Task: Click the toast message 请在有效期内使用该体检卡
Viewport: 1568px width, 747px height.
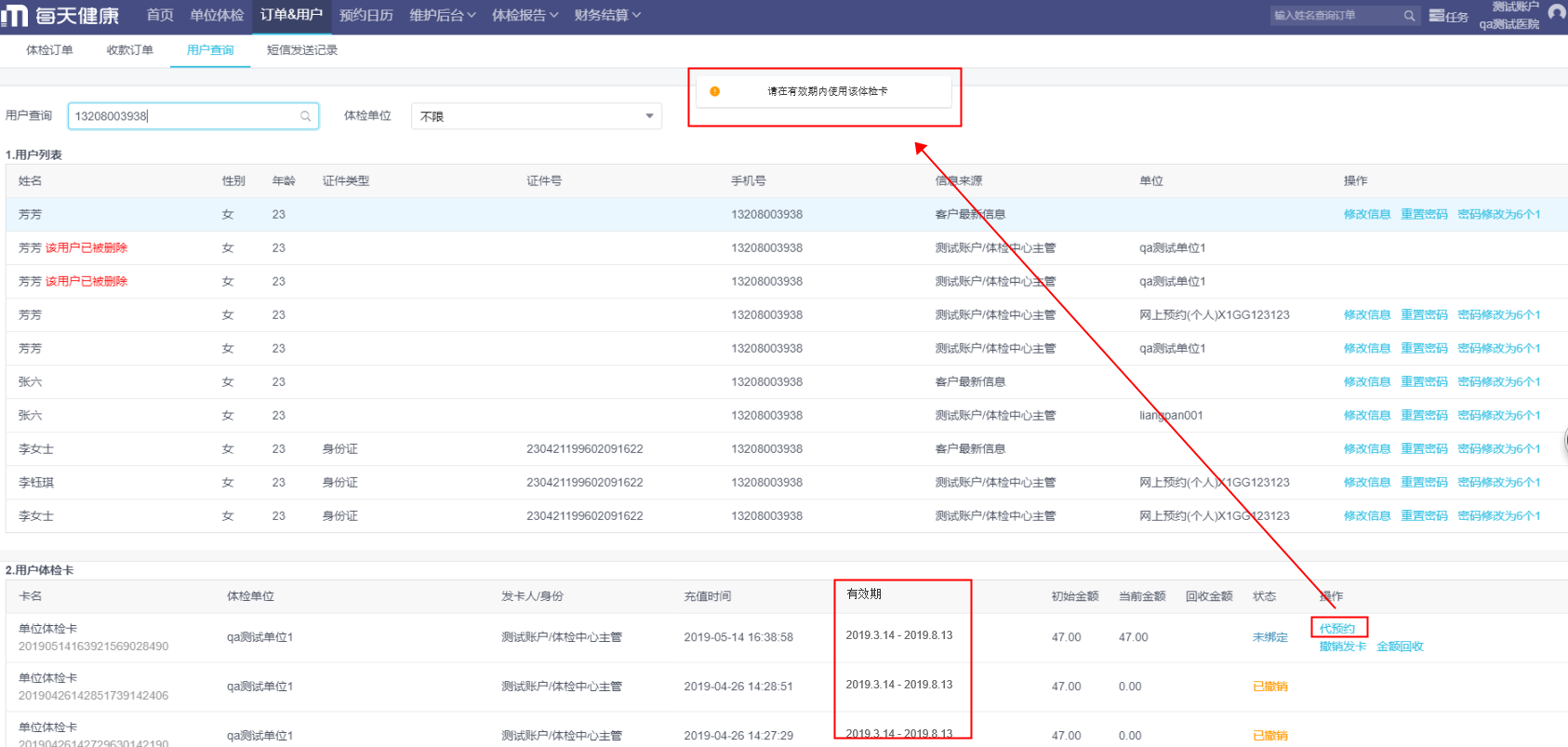Action: coord(828,91)
